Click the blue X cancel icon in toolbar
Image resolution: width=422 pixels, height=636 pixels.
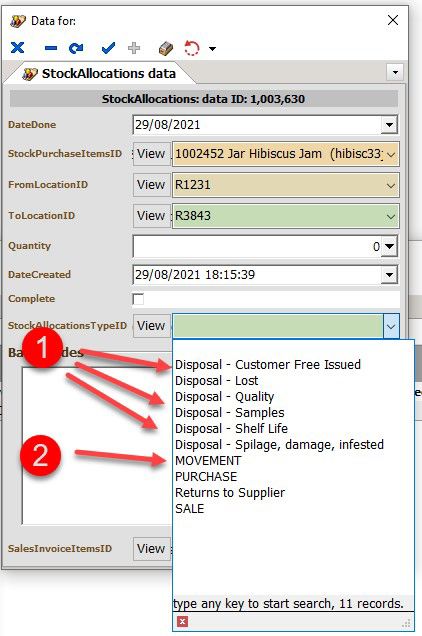17,48
